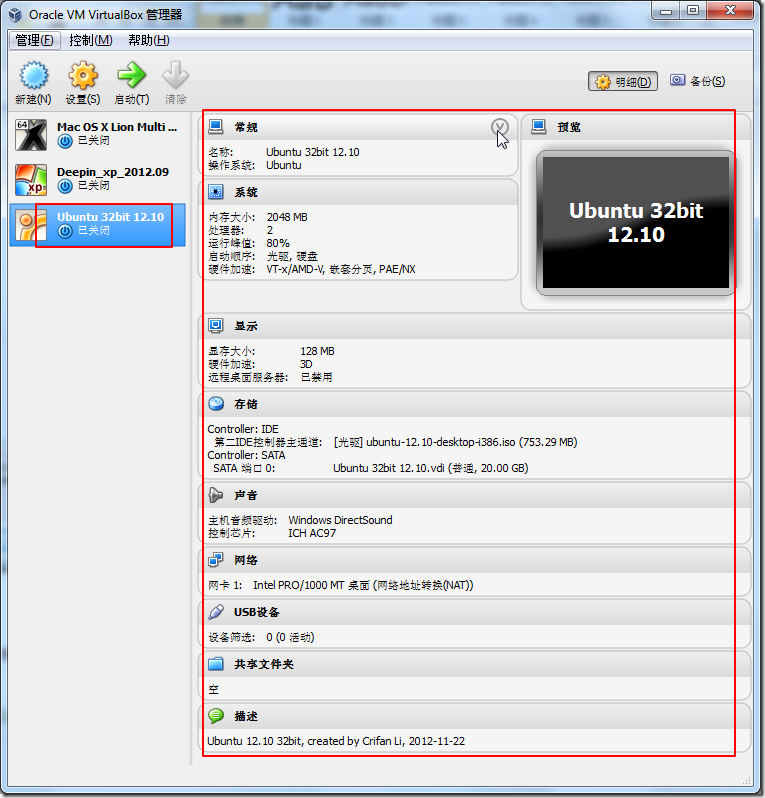Click the USB设备 section heading
The height and width of the screenshot is (798, 765).
pyautogui.click(x=257, y=612)
